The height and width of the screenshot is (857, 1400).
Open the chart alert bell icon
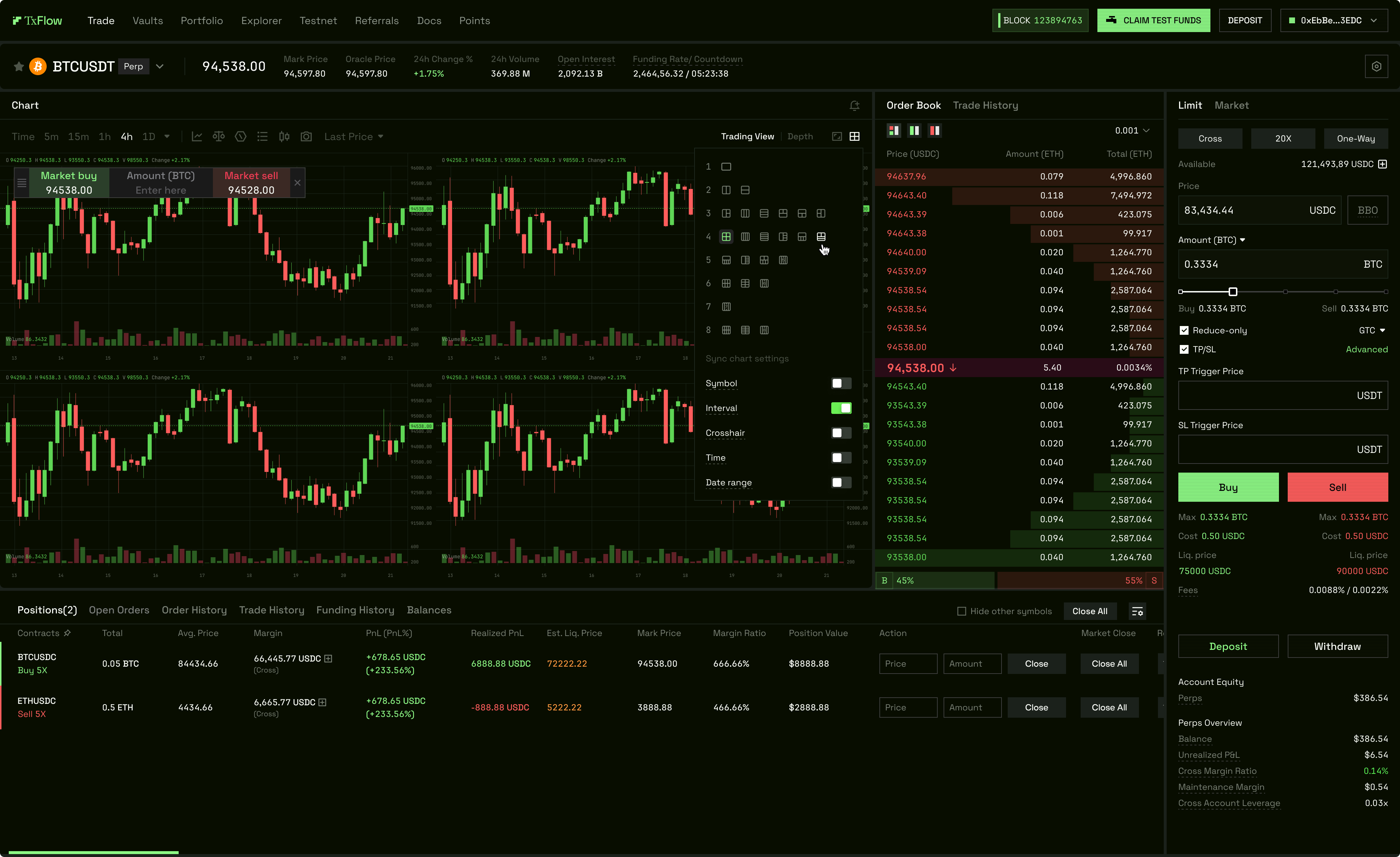click(855, 106)
